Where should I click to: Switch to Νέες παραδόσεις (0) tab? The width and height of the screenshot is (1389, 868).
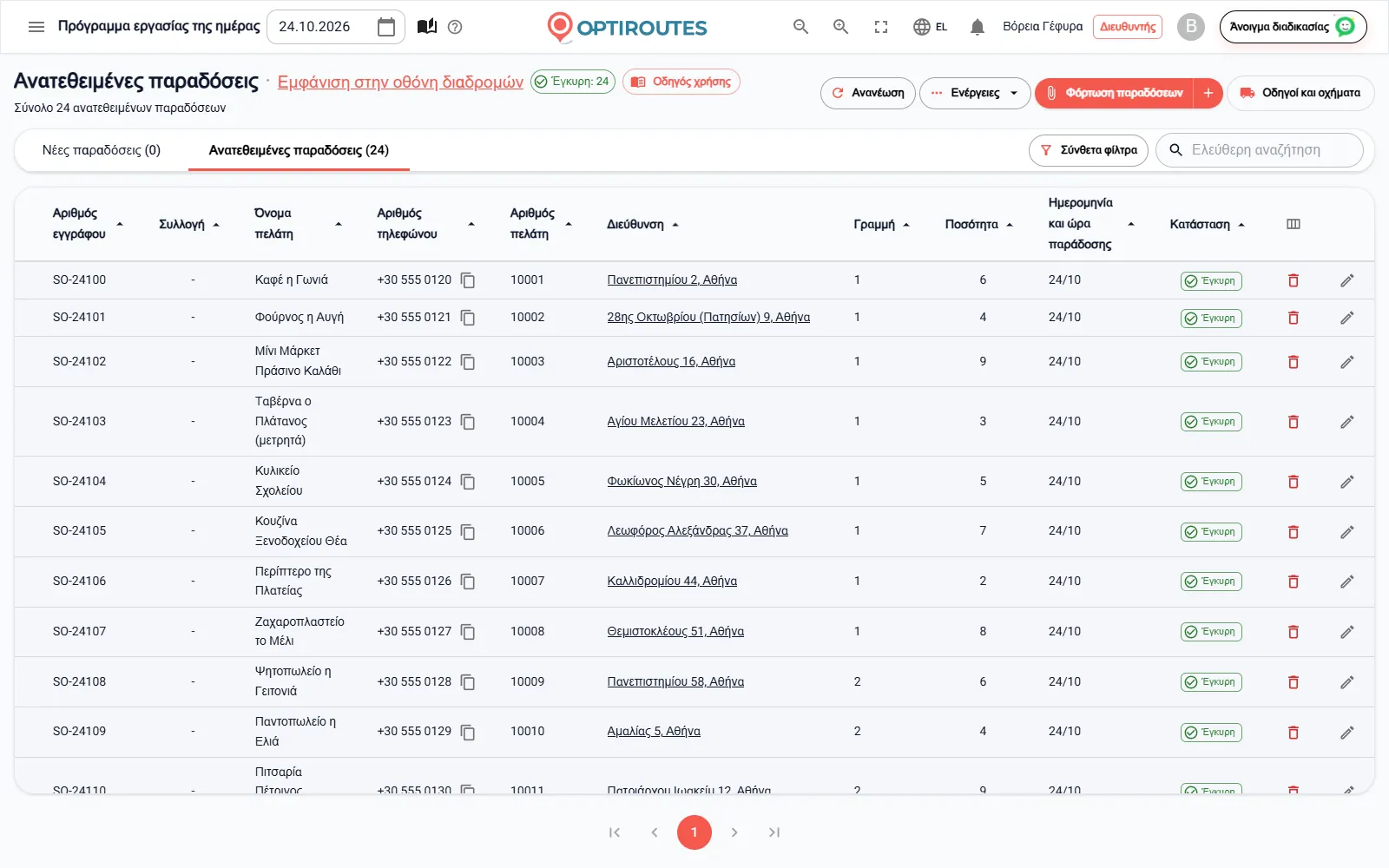(x=102, y=150)
